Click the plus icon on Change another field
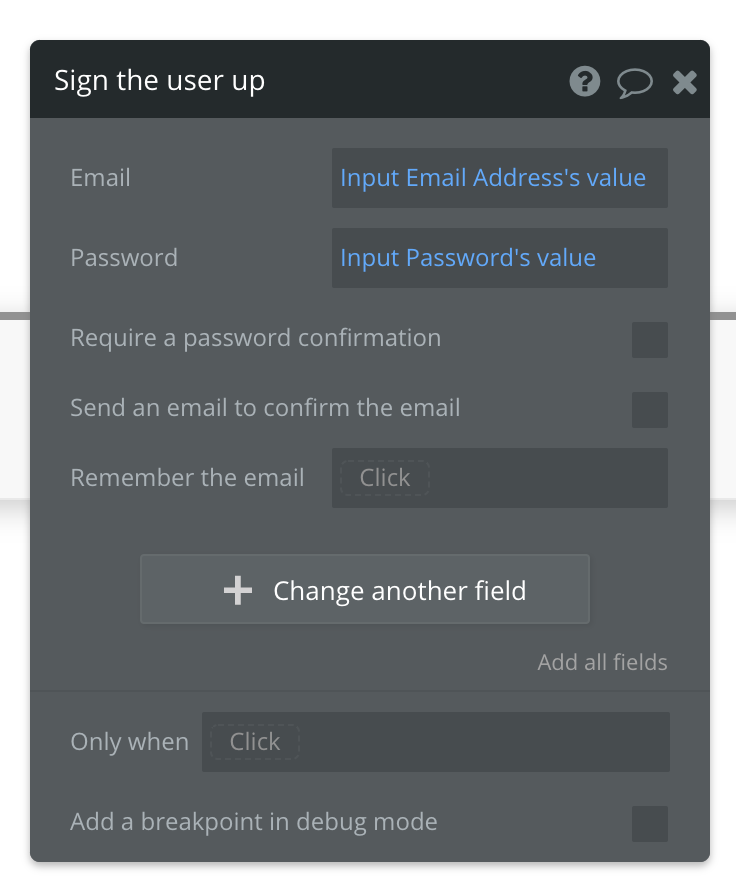 click(x=237, y=590)
